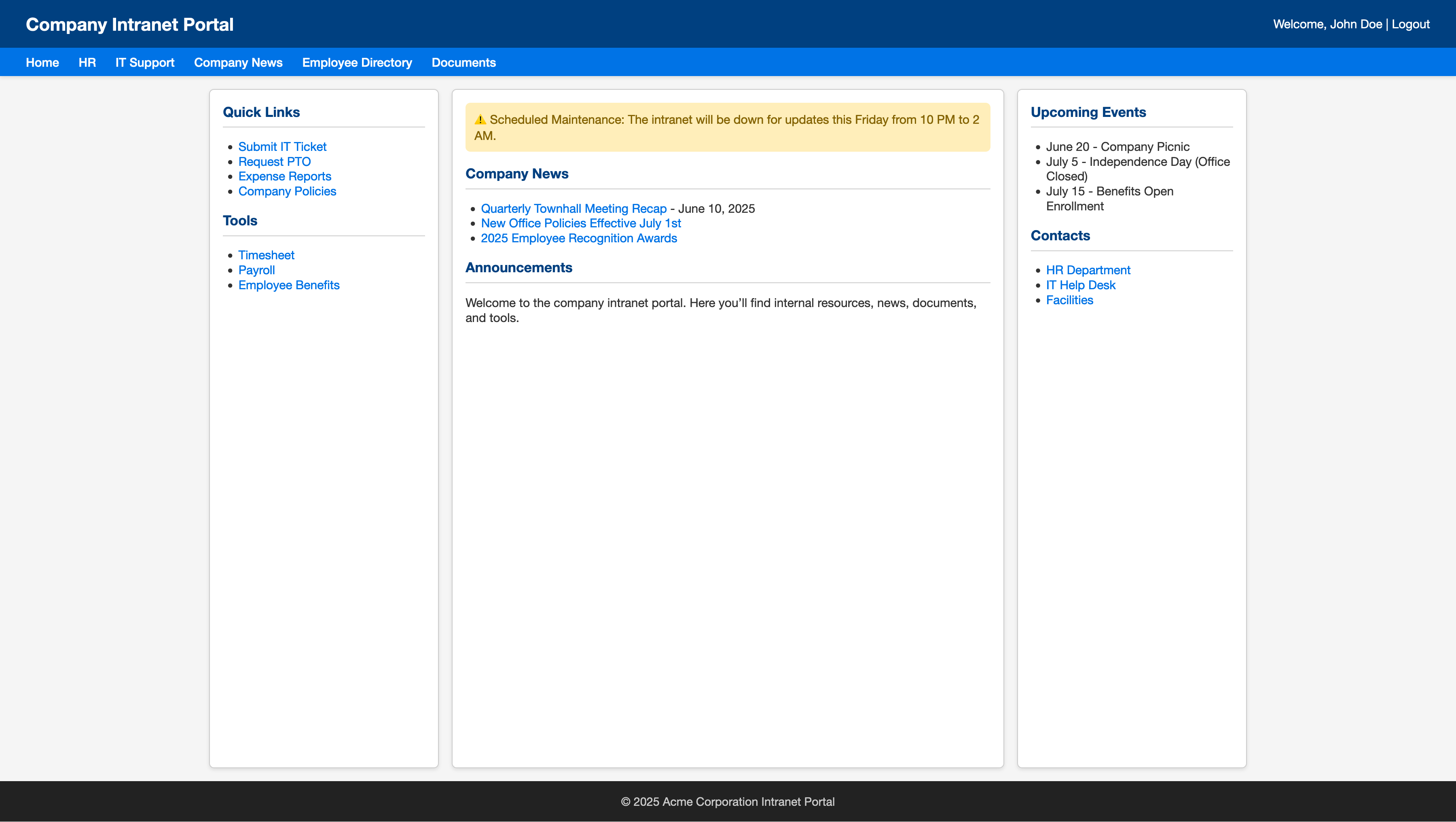Open Submit IT Ticket quick link

[x=282, y=146]
